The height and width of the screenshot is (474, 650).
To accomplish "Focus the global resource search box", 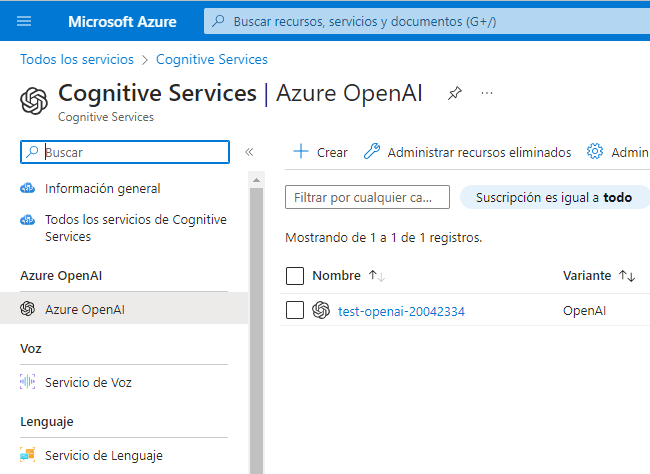I will tap(427, 22).
